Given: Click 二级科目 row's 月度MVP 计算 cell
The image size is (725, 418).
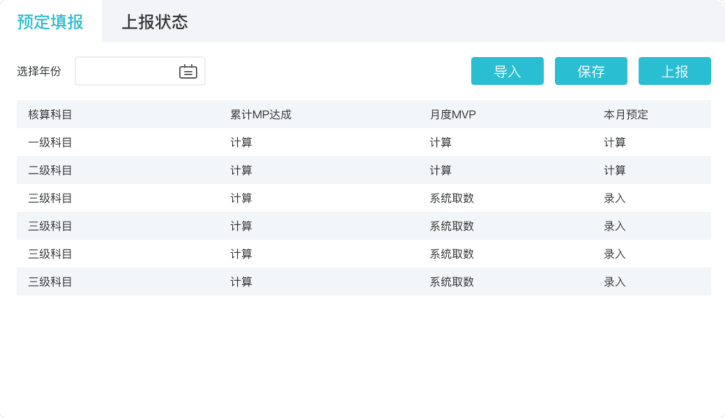Looking at the screenshot, I should 440,170.
